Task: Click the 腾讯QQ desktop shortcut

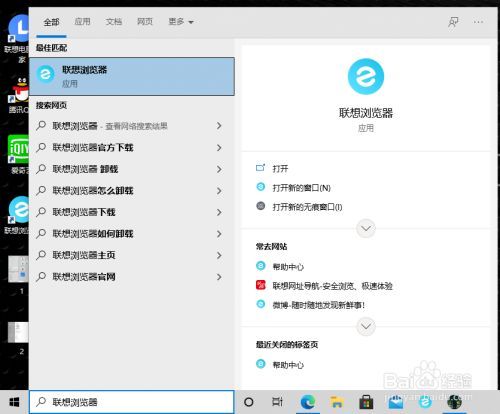Action: 19,95
